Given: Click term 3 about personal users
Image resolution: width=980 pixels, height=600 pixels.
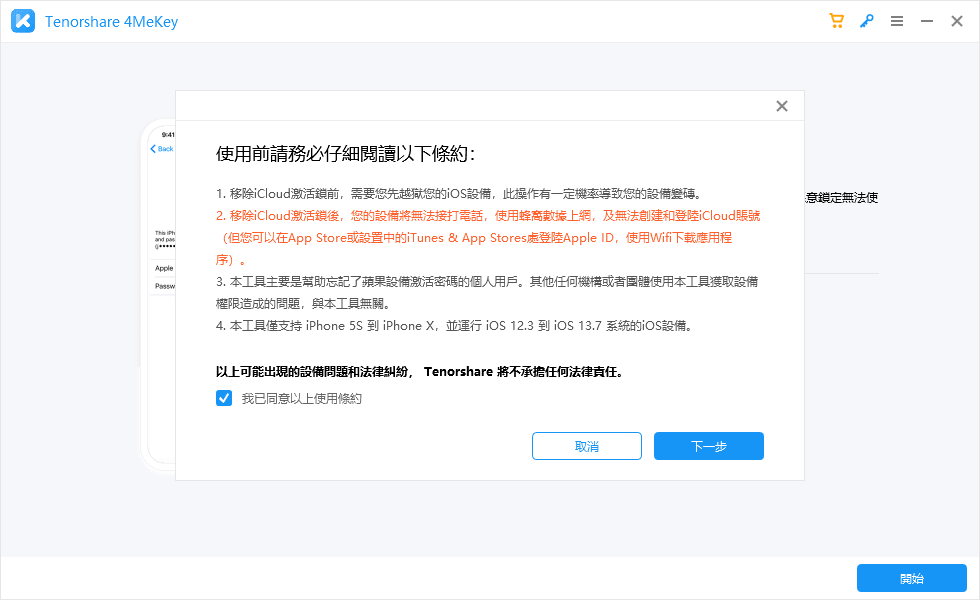Looking at the screenshot, I should click(487, 292).
